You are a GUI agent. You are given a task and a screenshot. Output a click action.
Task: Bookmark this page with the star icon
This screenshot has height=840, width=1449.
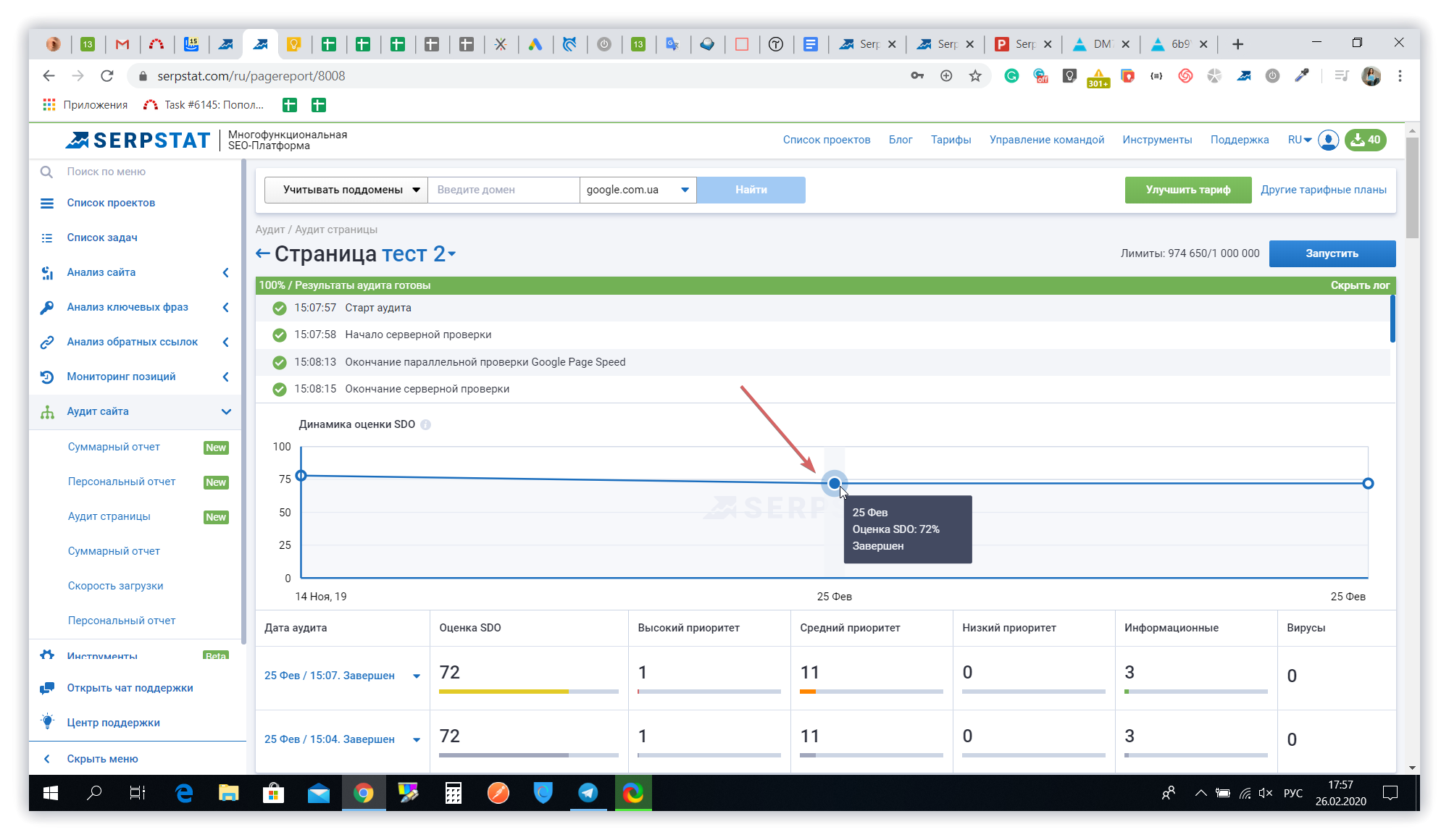pos(975,76)
